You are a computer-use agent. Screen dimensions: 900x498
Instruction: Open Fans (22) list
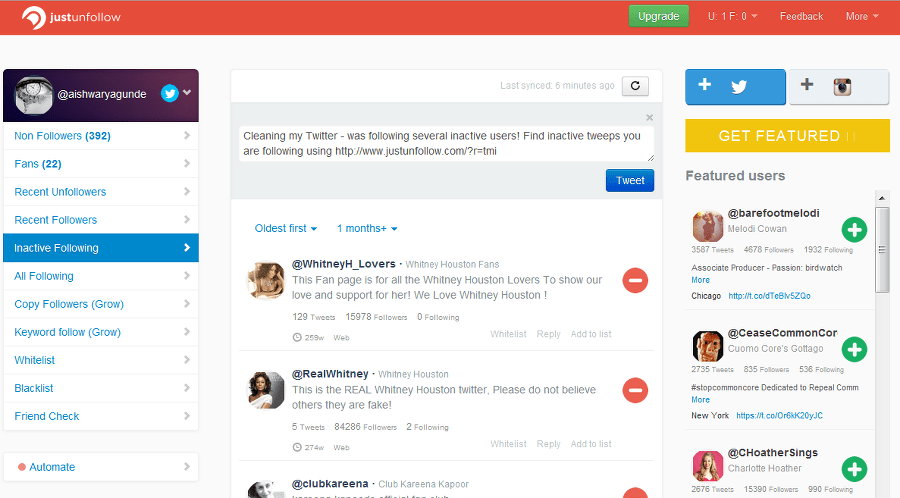click(101, 164)
